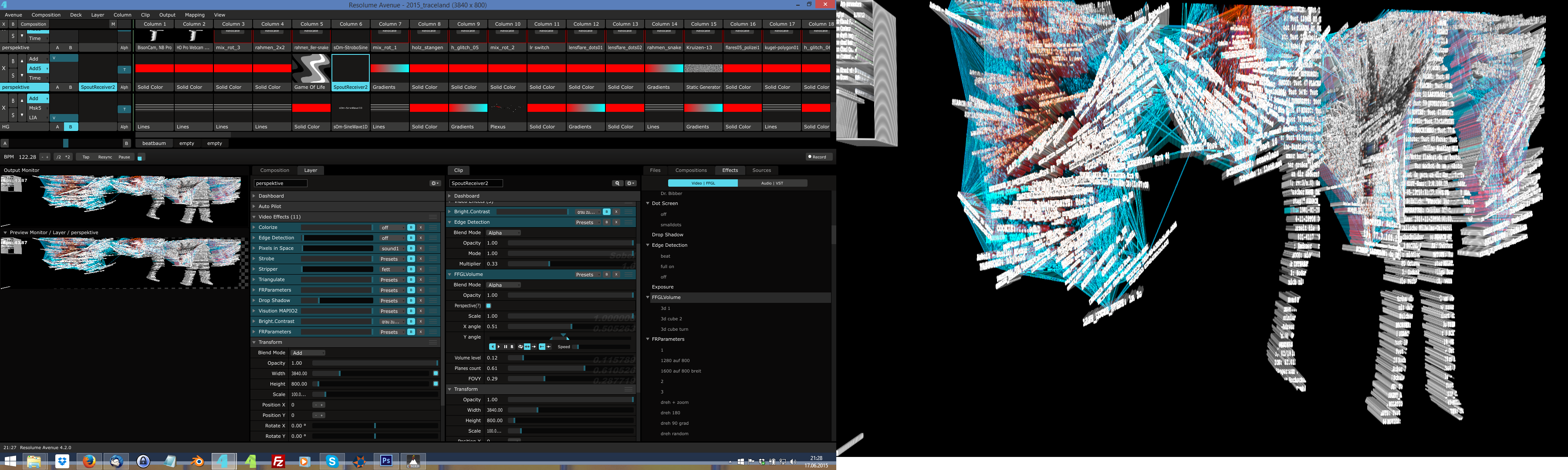Toggle crossfader B assignment for HG layer
Viewport: 1568px width, 470px height.
71,127
